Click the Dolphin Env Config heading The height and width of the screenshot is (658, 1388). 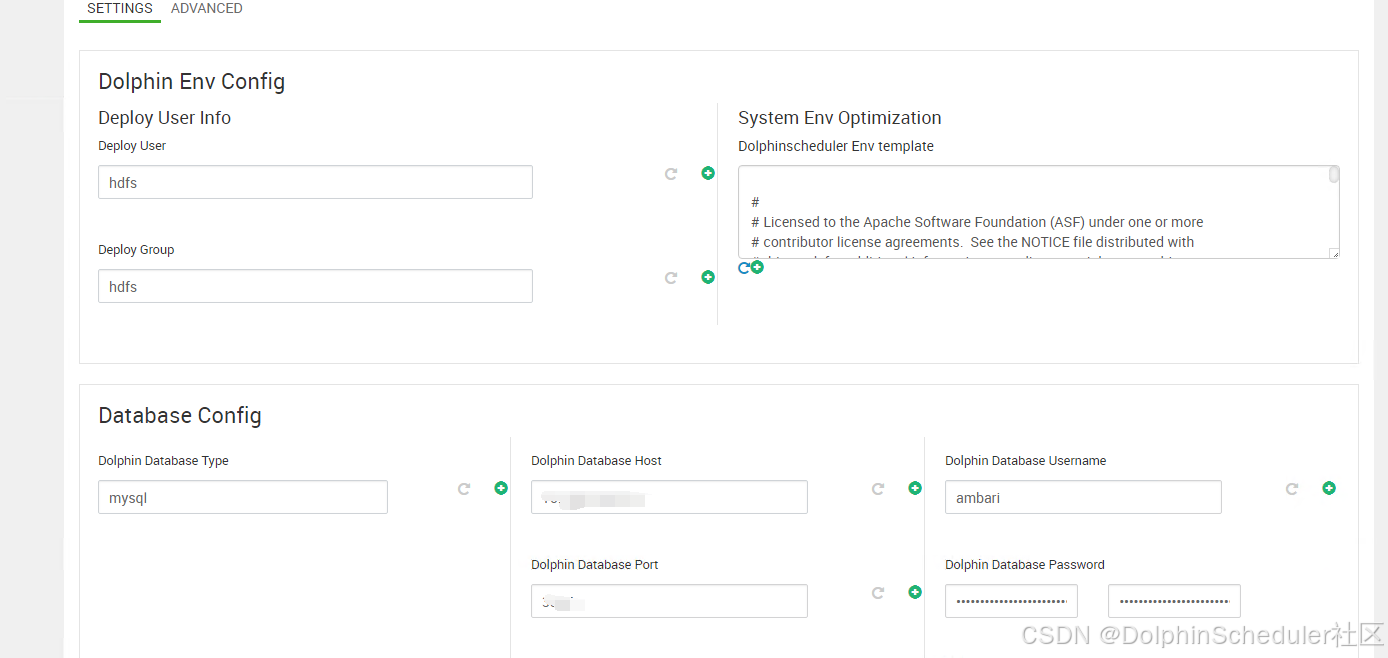pos(192,82)
